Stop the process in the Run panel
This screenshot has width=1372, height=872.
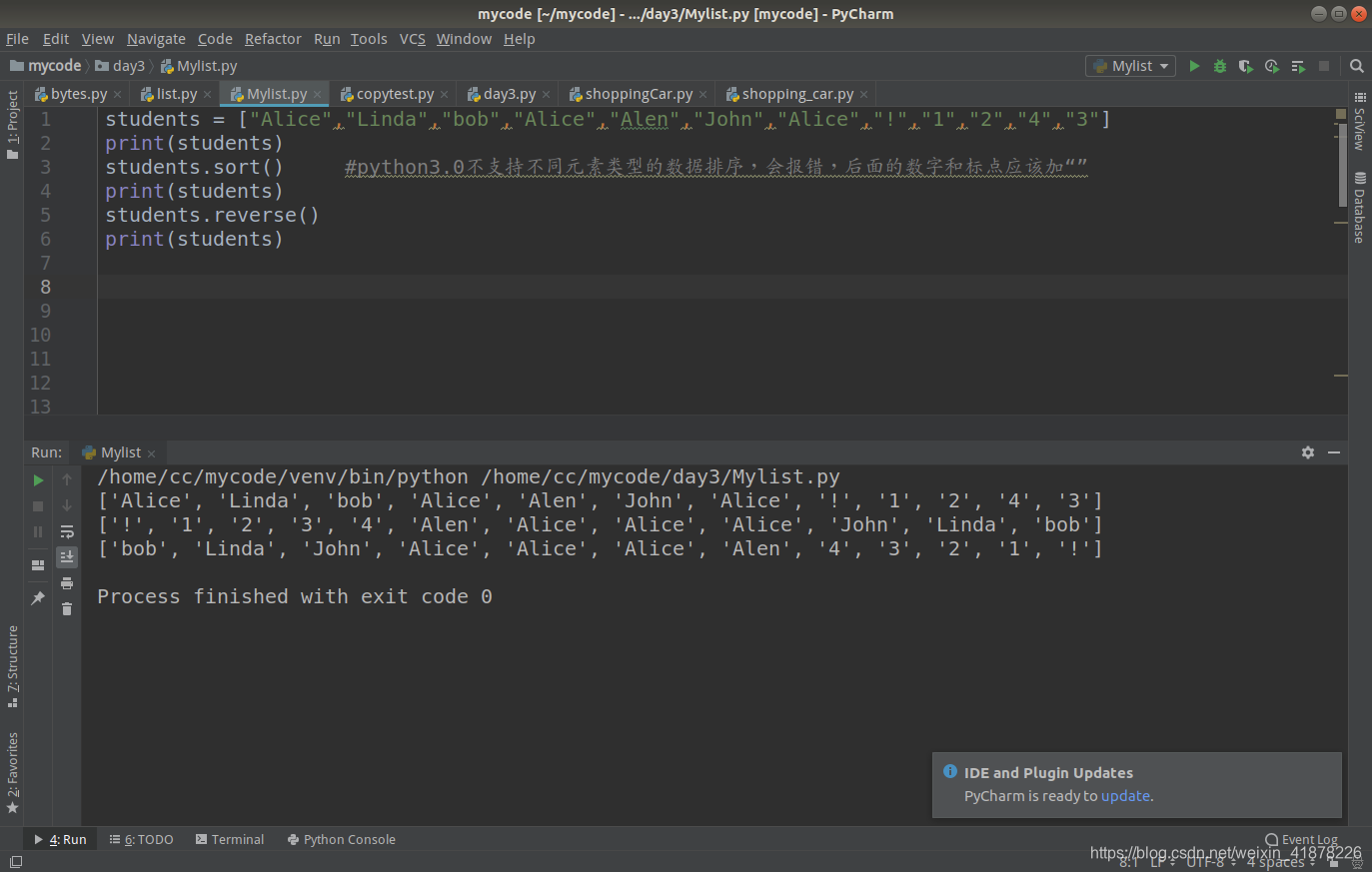[38, 506]
